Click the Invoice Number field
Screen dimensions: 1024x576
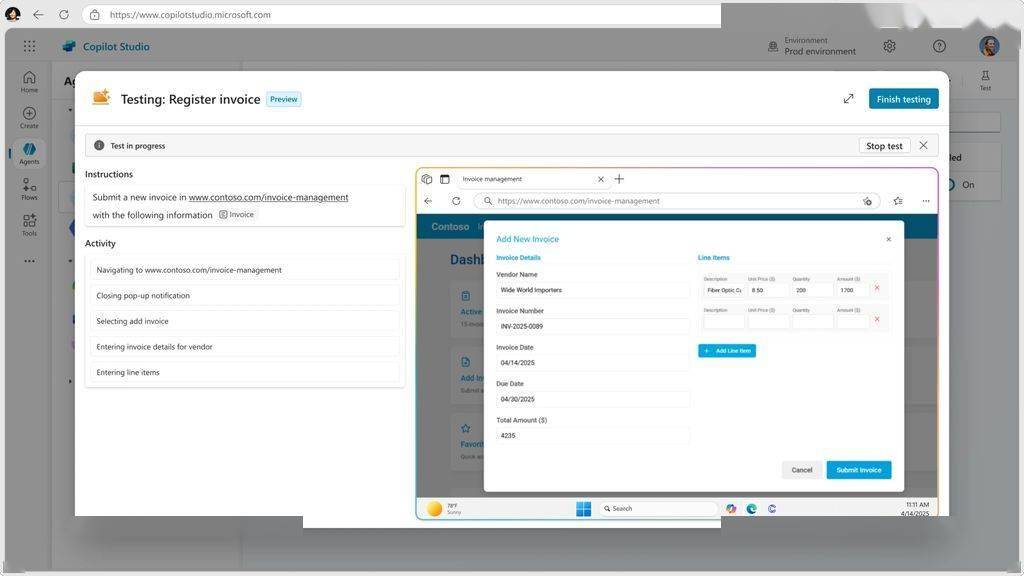tap(592, 326)
